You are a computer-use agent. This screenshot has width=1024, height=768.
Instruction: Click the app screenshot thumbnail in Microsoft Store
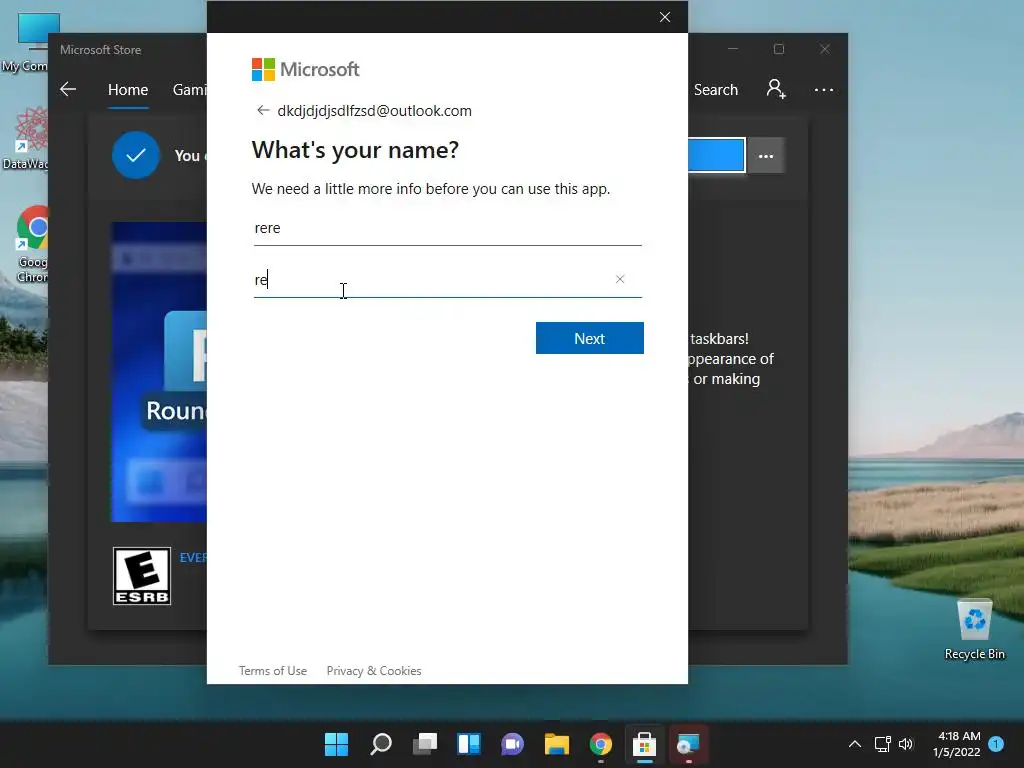pyautogui.click(x=159, y=372)
